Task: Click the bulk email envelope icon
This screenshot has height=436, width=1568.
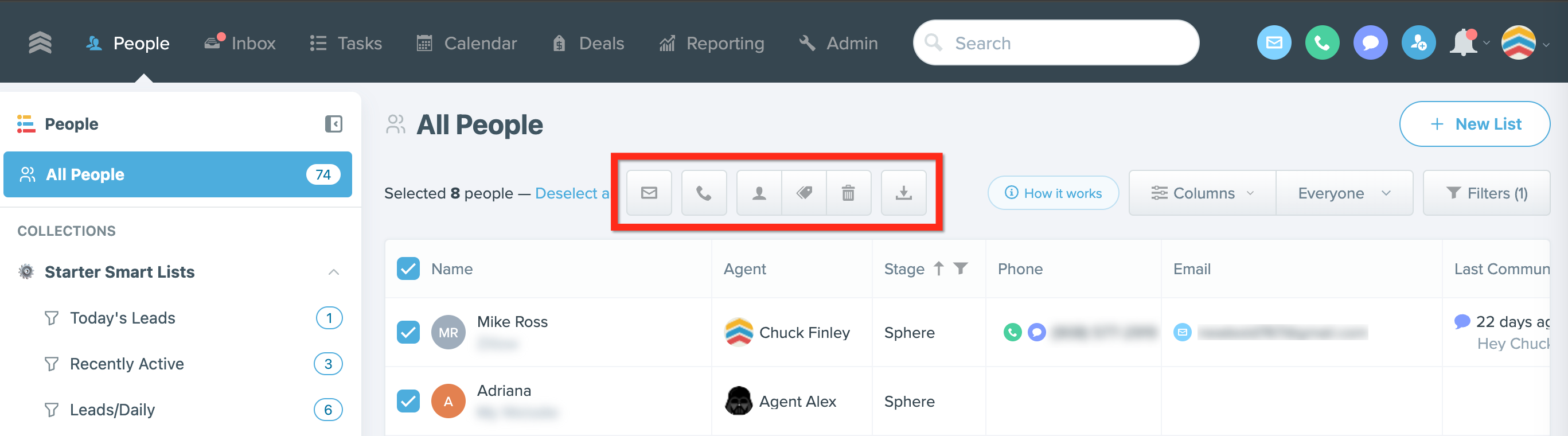Action: pyautogui.click(x=649, y=193)
